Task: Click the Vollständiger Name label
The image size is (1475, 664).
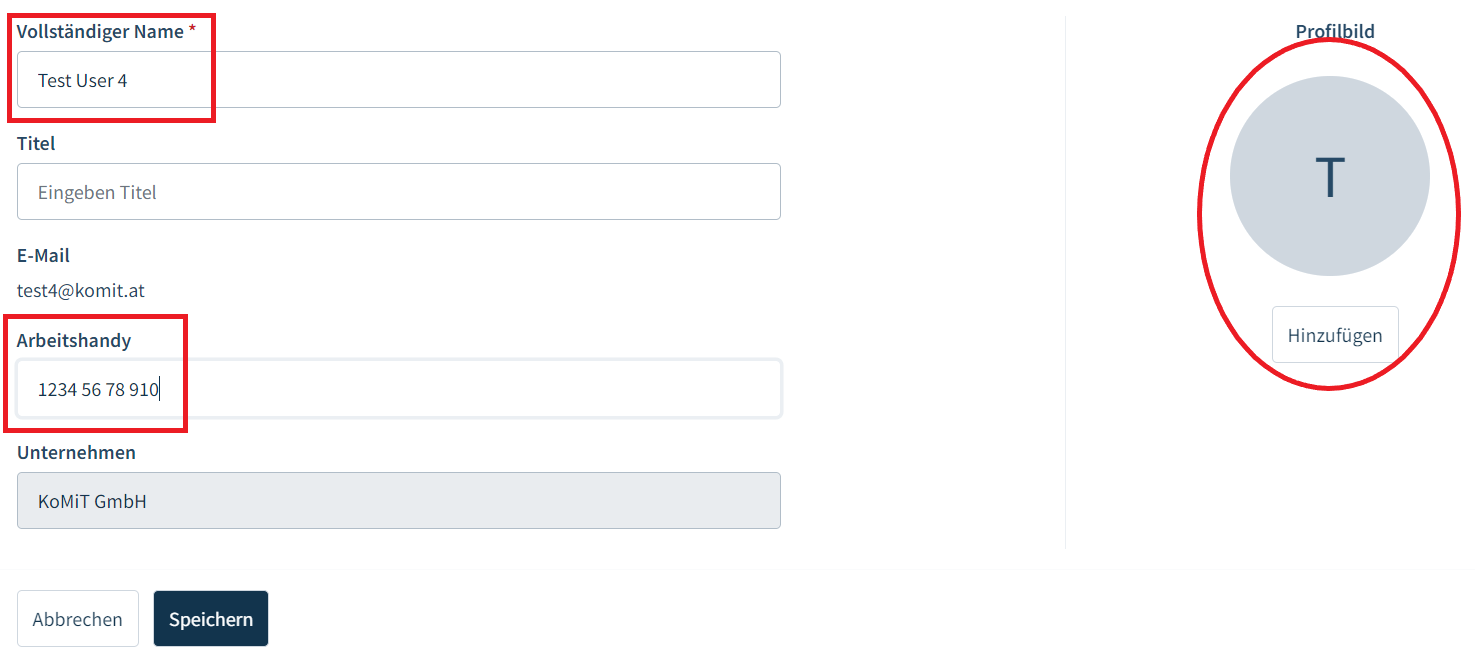Action: 100,31
